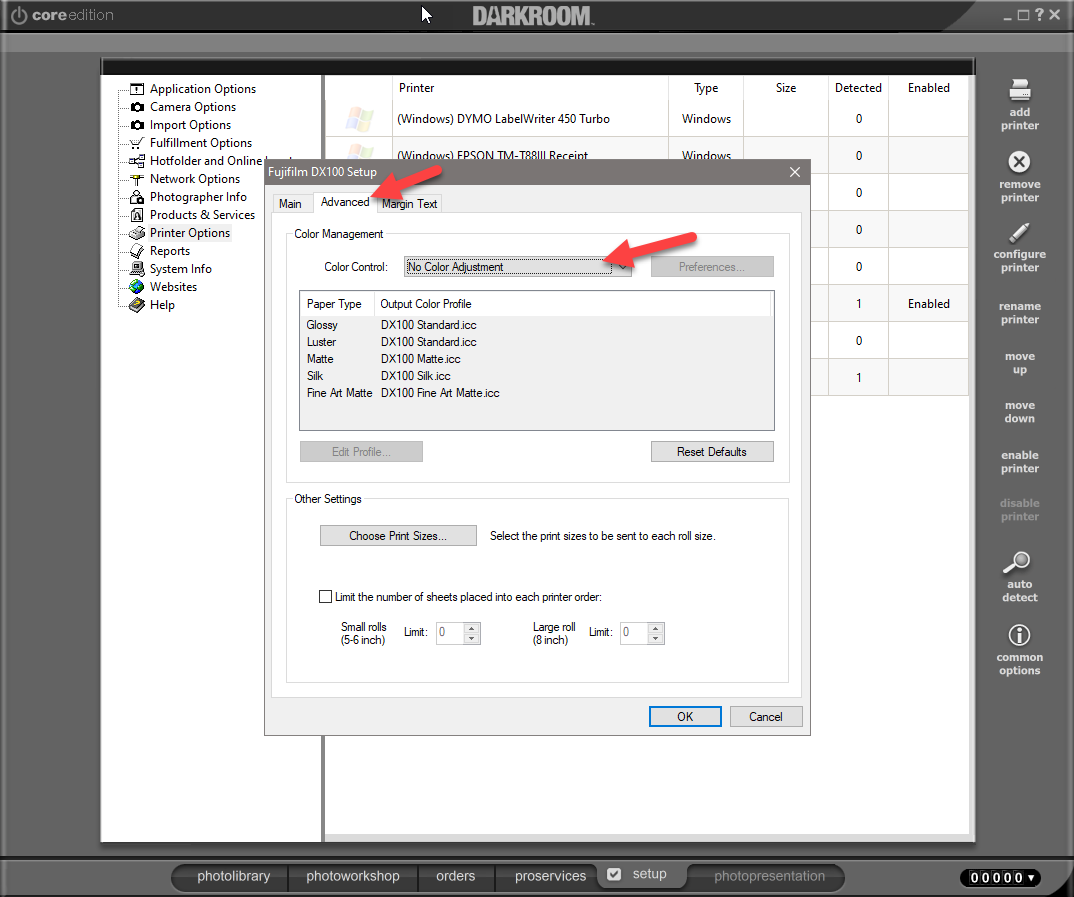Open the Color Control dropdown
This screenshot has height=897, width=1074.
pos(622,267)
